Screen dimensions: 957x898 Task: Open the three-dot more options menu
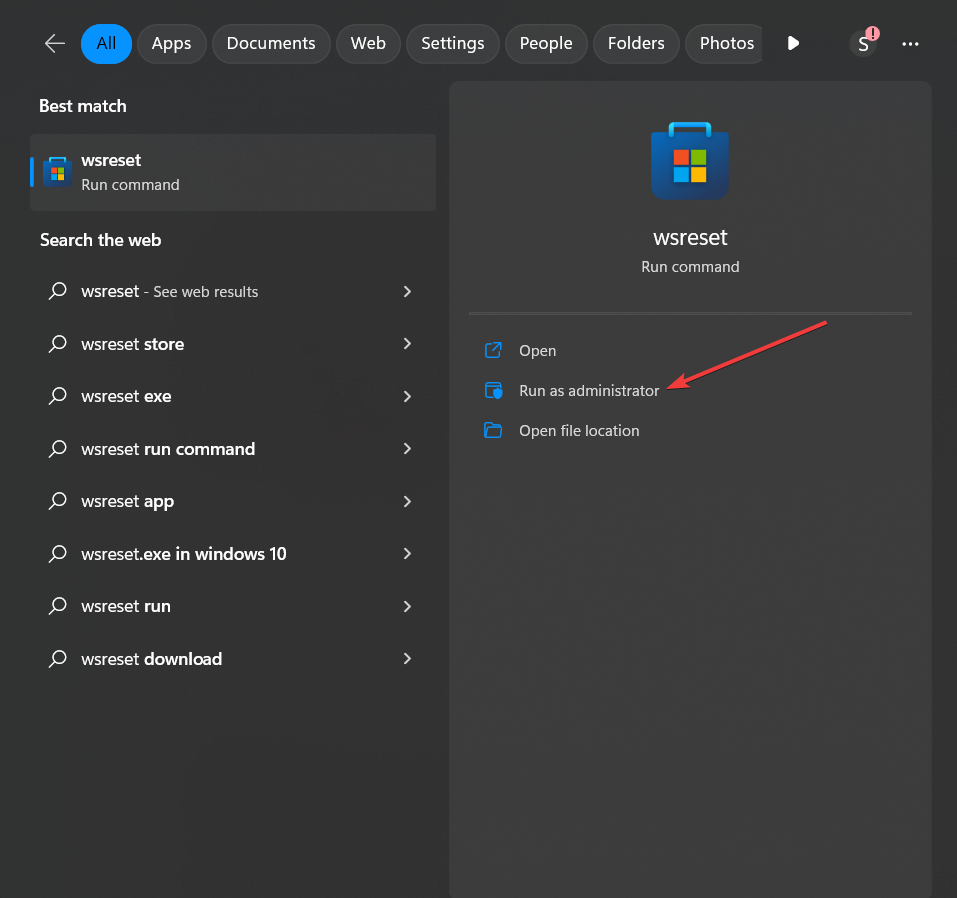pos(910,43)
